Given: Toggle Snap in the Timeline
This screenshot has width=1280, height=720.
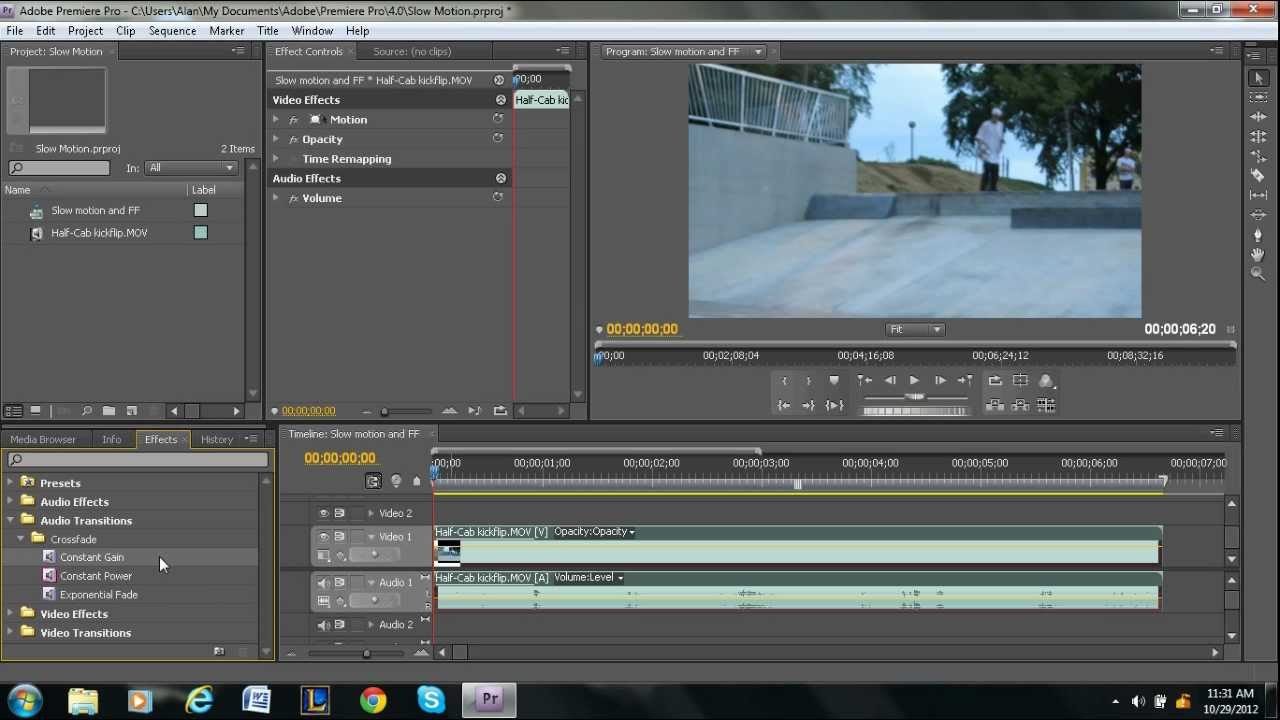Looking at the screenshot, I should (x=373, y=481).
